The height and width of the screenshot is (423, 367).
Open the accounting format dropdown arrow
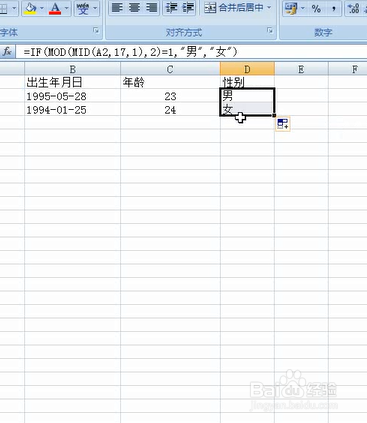coord(303,8)
